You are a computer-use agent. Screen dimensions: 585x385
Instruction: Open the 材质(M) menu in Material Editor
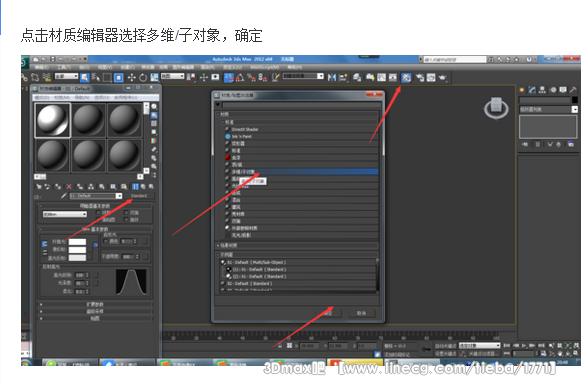[62, 98]
